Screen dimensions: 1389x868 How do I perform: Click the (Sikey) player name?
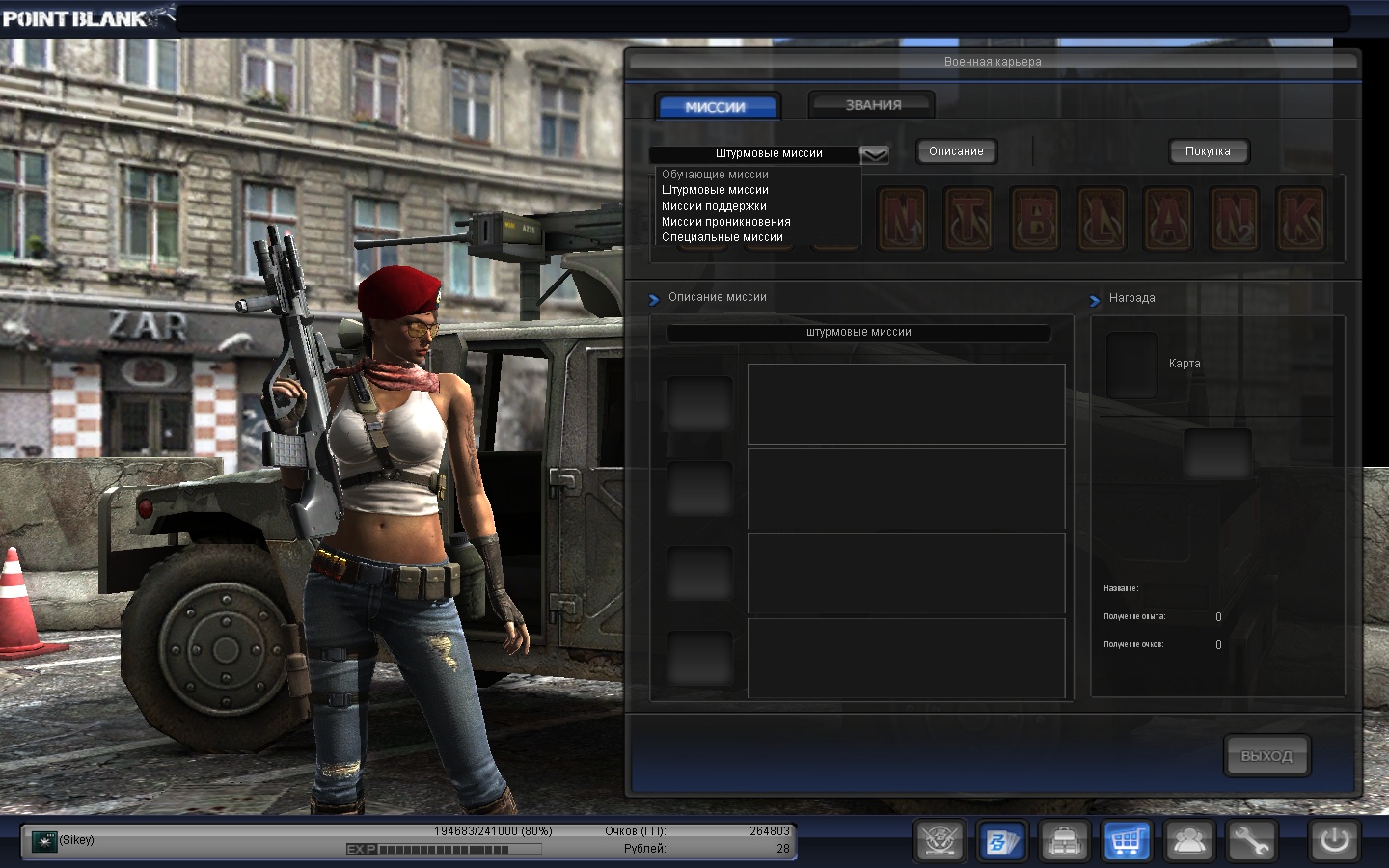[77, 840]
